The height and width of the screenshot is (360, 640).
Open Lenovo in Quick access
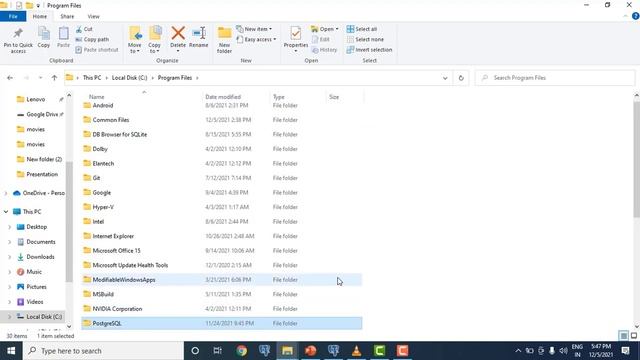click(x=36, y=99)
